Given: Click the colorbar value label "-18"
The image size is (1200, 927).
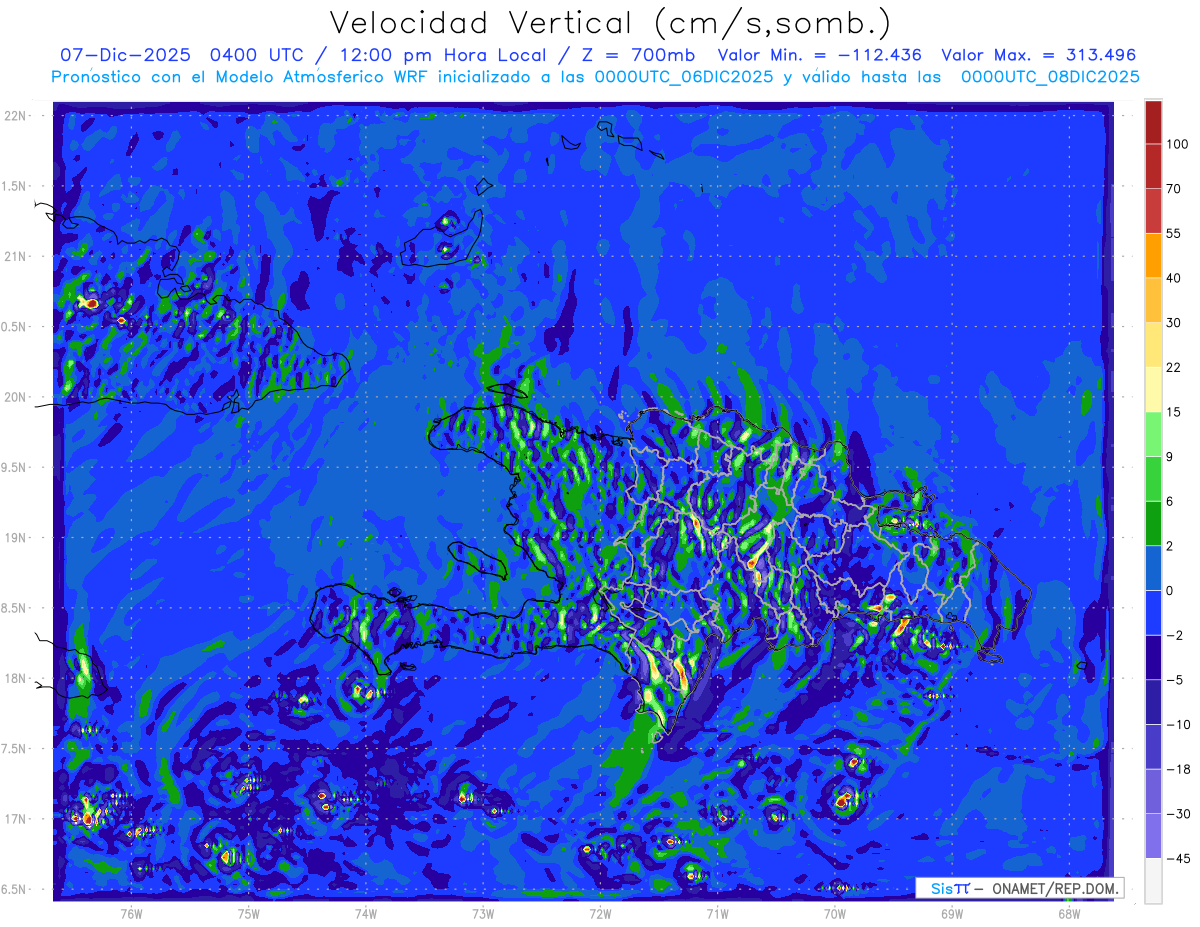Looking at the screenshot, I should point(1177,769).
